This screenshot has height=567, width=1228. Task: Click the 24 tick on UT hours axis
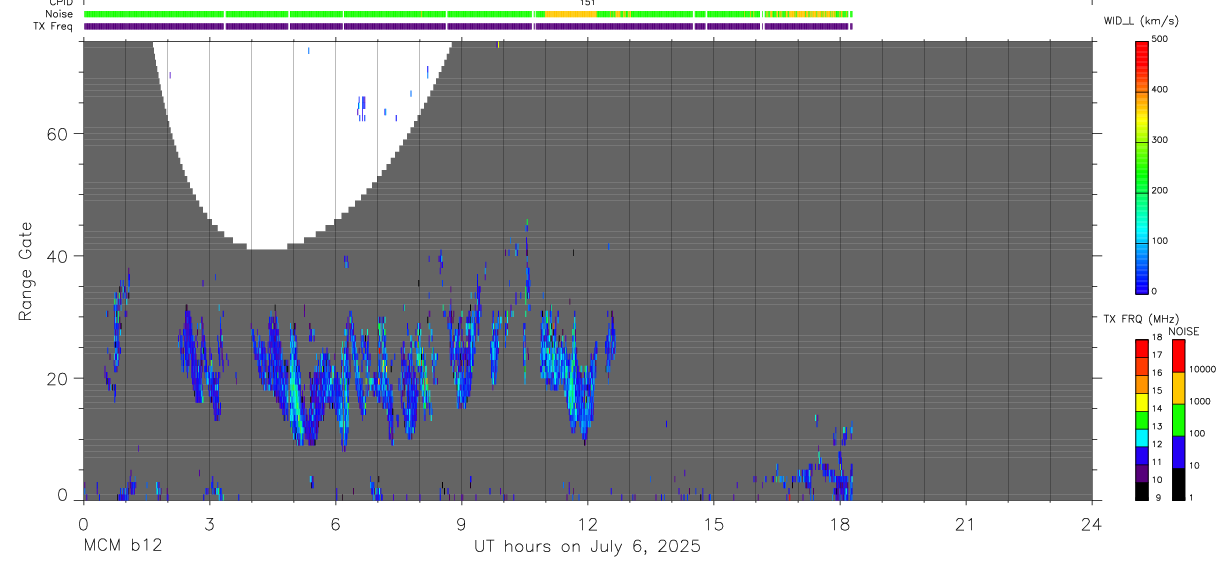pos(1092,523)
